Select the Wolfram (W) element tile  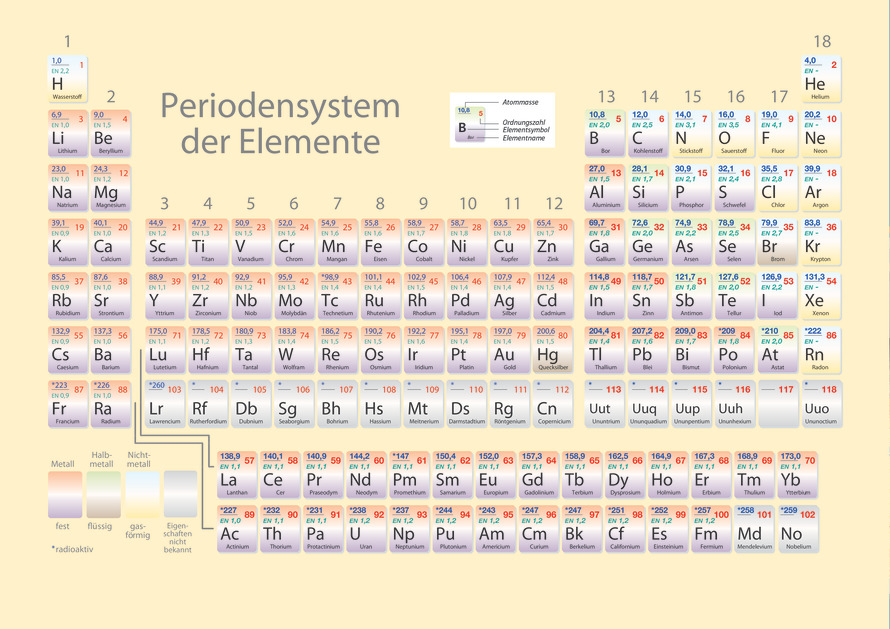point(294,350)
